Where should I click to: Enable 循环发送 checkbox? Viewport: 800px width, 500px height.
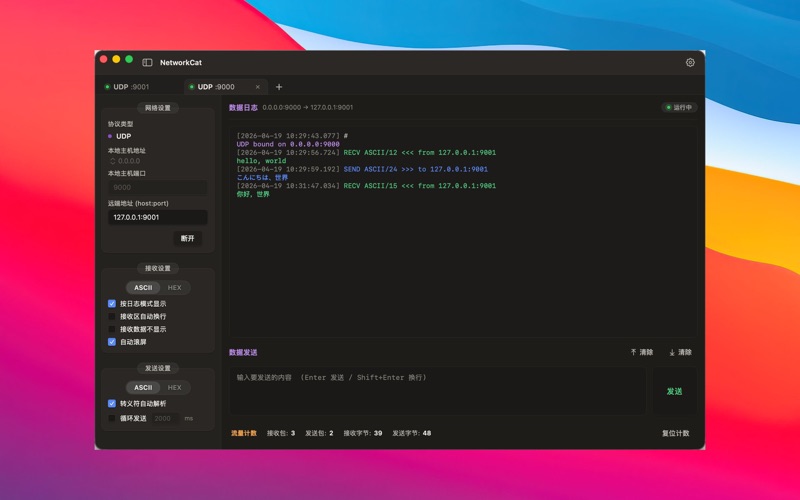pos(112,418)
